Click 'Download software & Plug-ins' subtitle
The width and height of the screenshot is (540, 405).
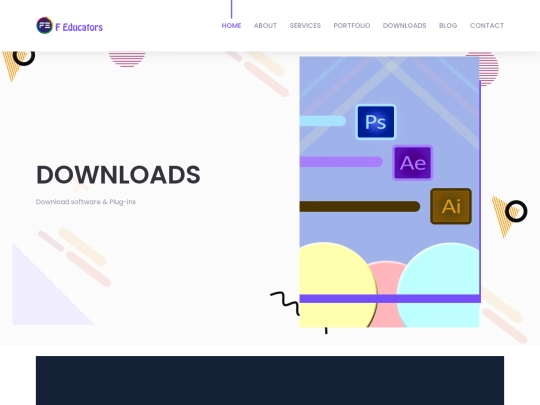click(86, 202)
